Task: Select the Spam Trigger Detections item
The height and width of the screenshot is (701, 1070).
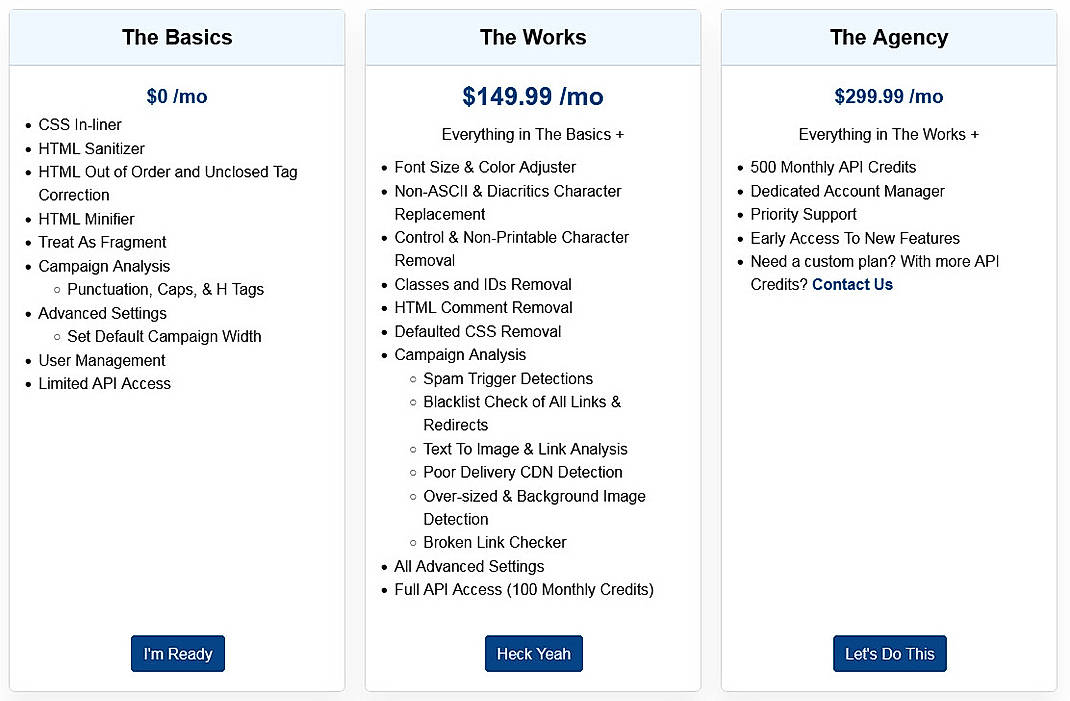Action: click(508, 378)
